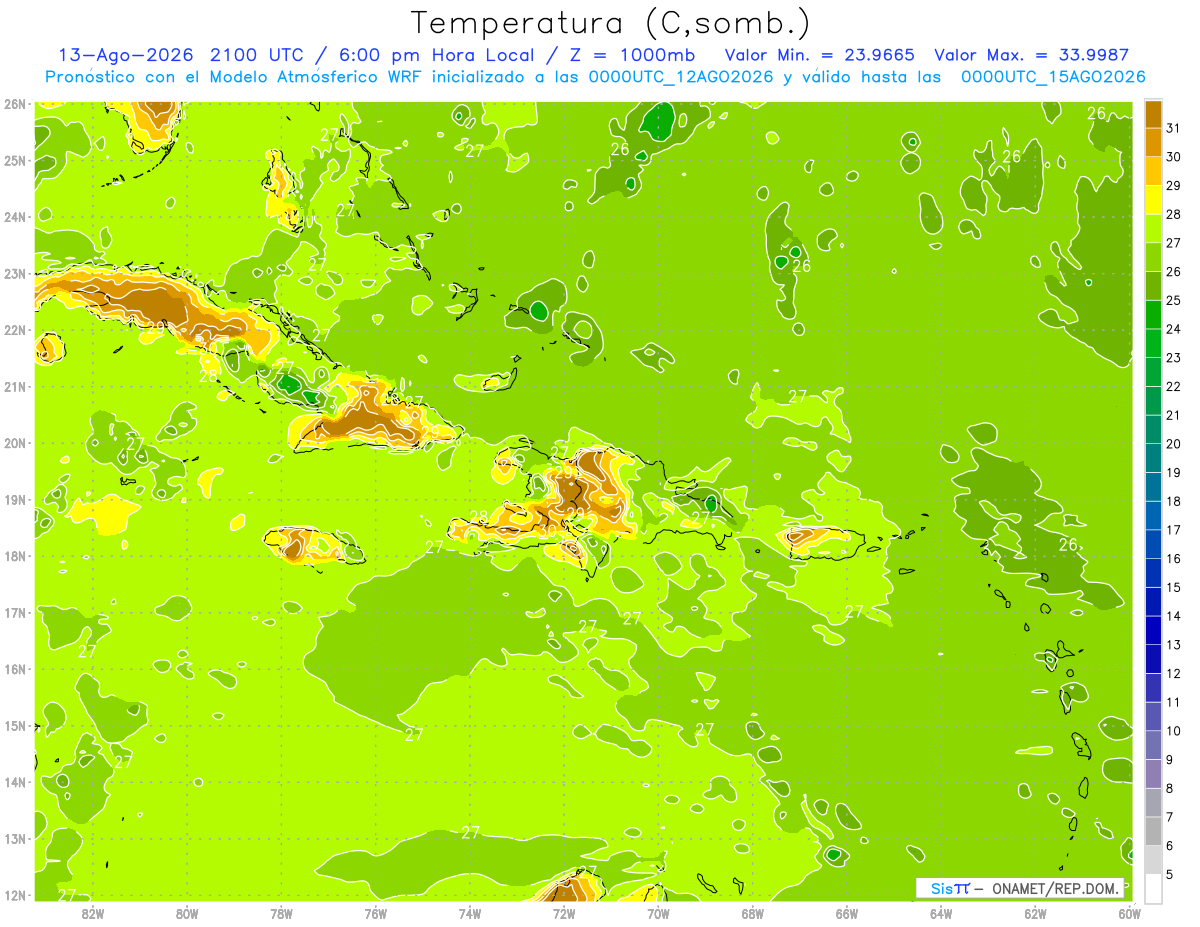Pick the legend color between 30 and 31

[x=1153, y=142]
